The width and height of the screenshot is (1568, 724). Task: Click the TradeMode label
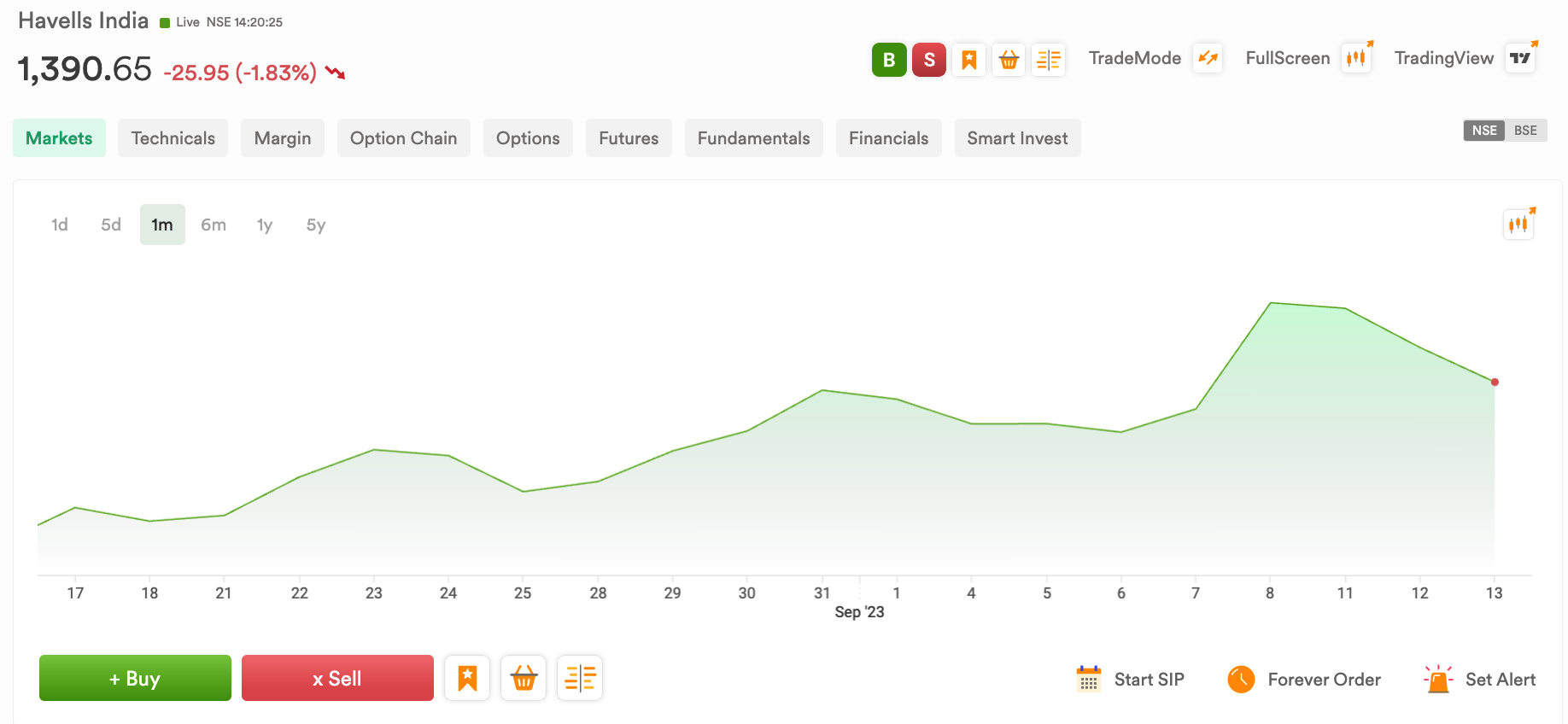click(1135, 58)
